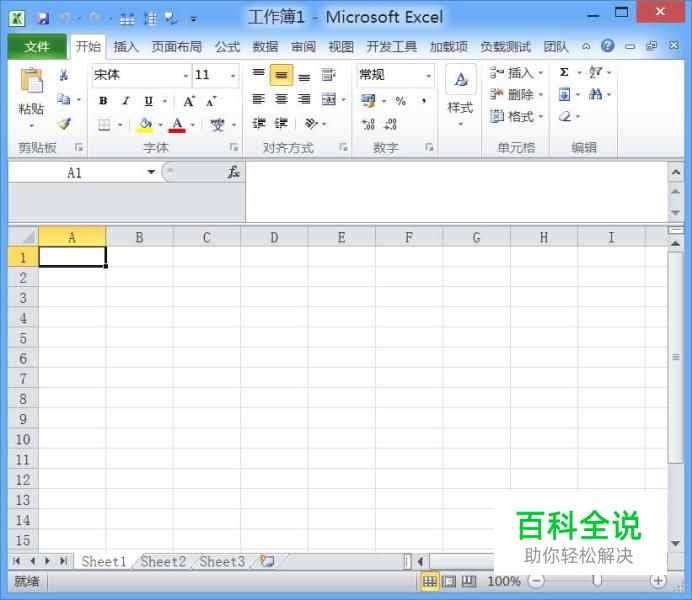Expand the 粘贴 paste options arrow
Screen dimensions: 692x600
tap(31, 126)
